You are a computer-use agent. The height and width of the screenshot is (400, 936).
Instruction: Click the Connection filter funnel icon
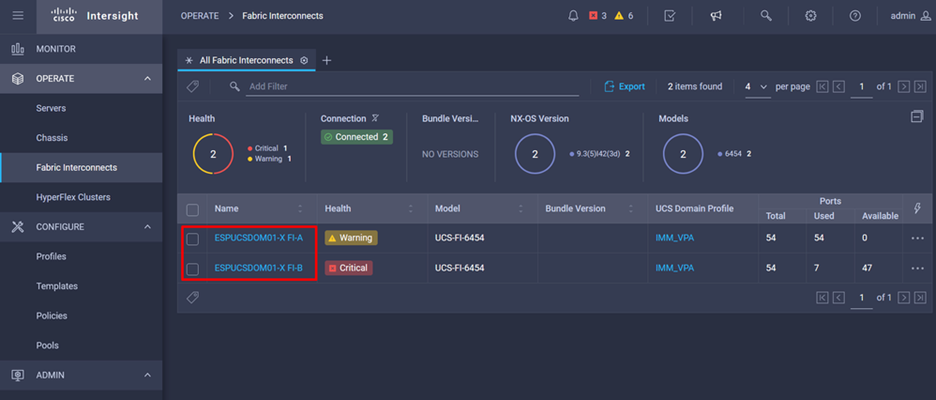pyautogui.click(x=375, y=118)
